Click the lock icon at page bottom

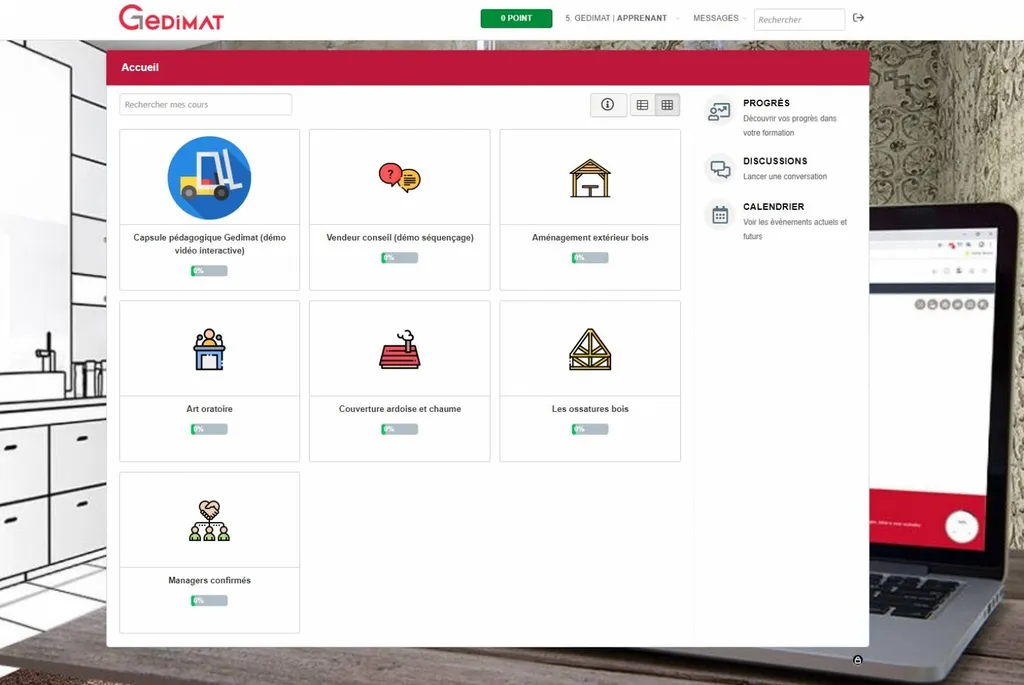857,660
